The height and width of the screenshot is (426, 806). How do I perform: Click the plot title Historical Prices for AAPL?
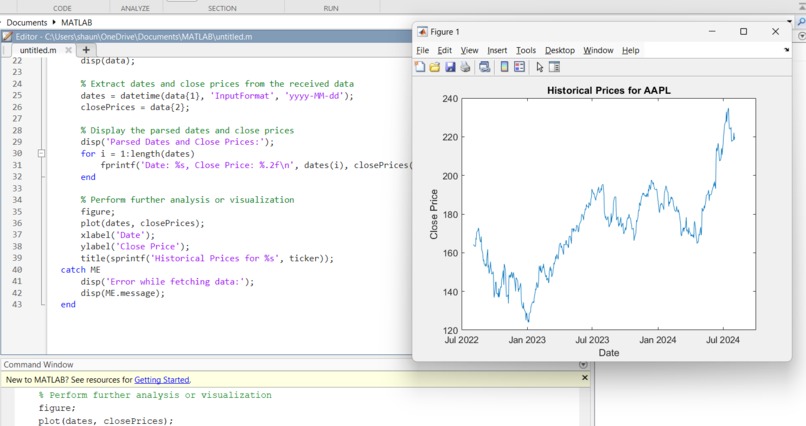point(609,90)
